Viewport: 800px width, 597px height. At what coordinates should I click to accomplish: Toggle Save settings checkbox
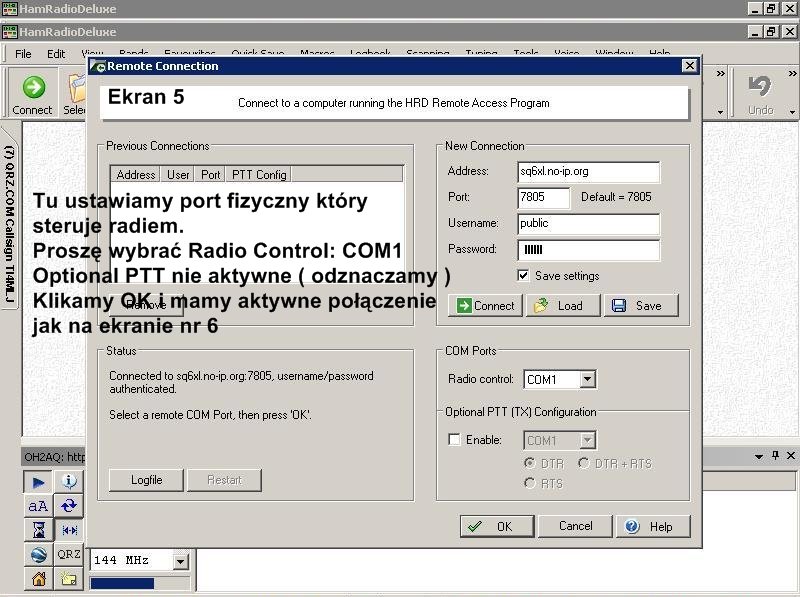pos(523,276)
